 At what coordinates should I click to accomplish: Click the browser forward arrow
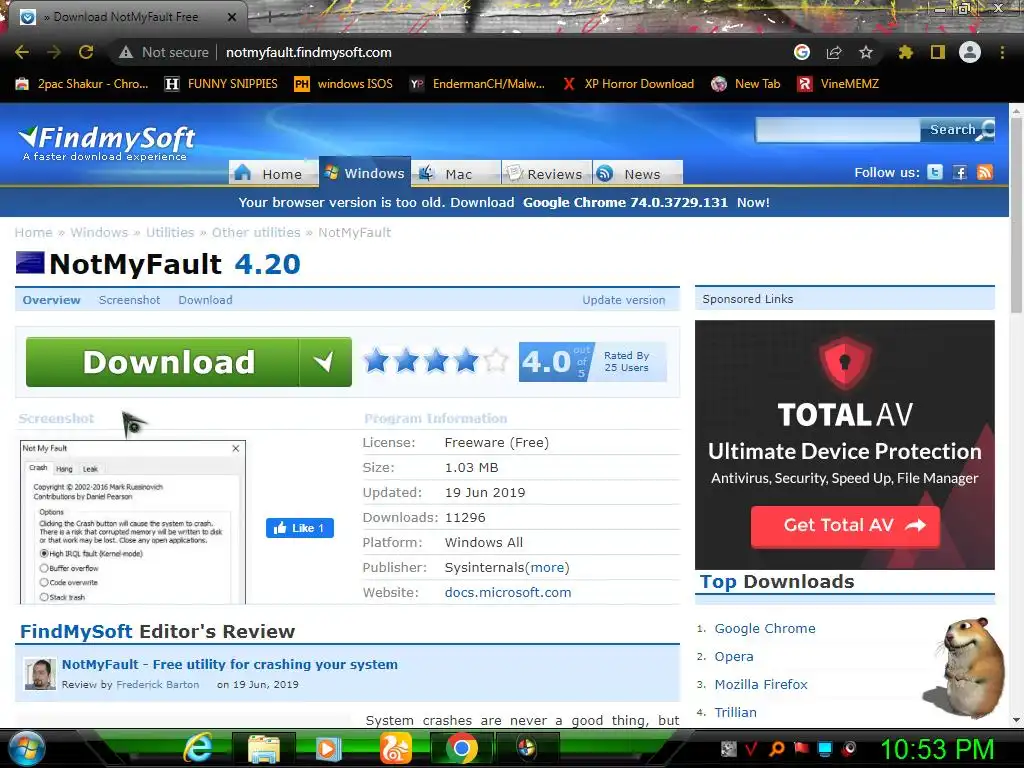[x=54, y=52]
